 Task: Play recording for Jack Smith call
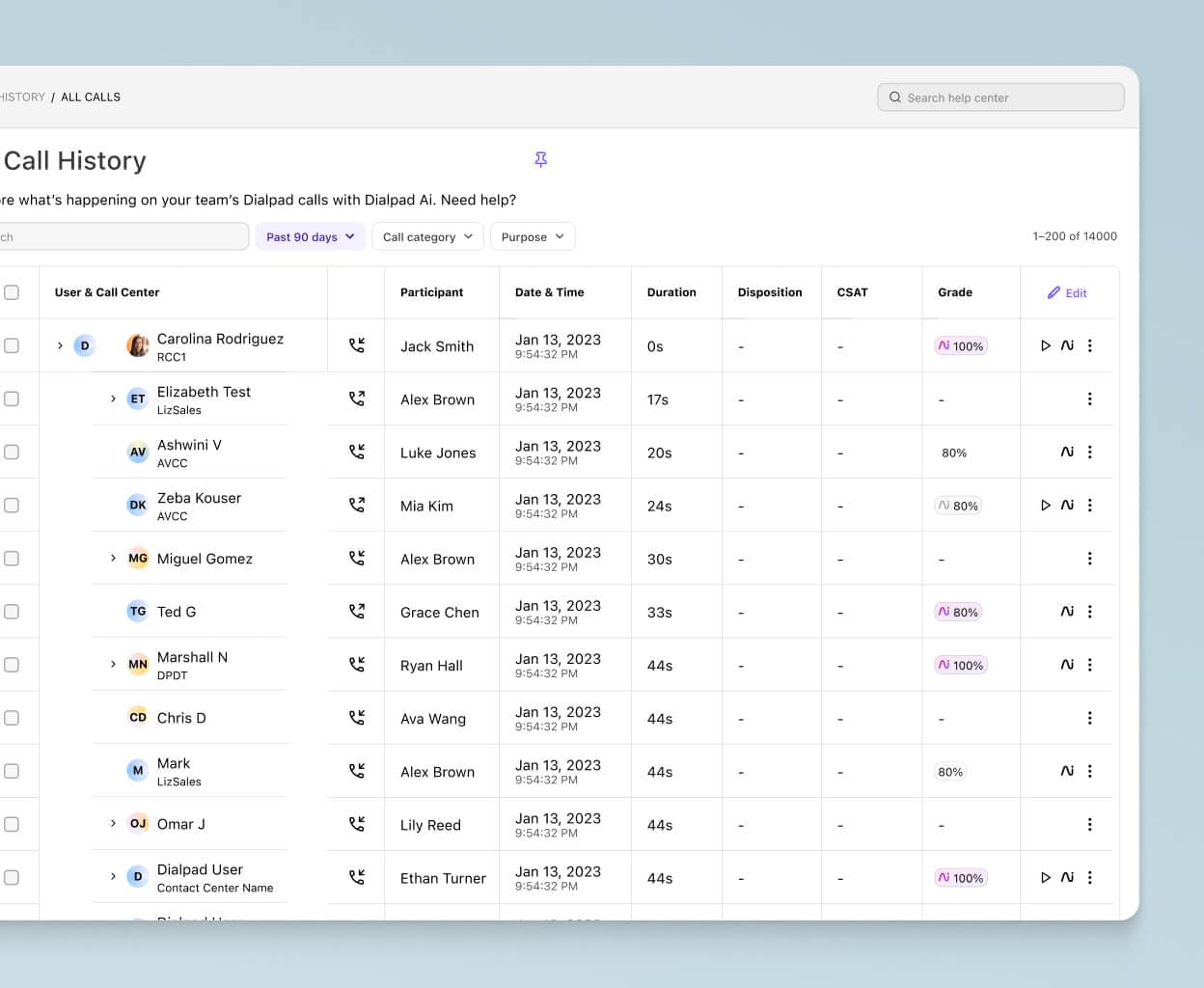point(1045,345)
